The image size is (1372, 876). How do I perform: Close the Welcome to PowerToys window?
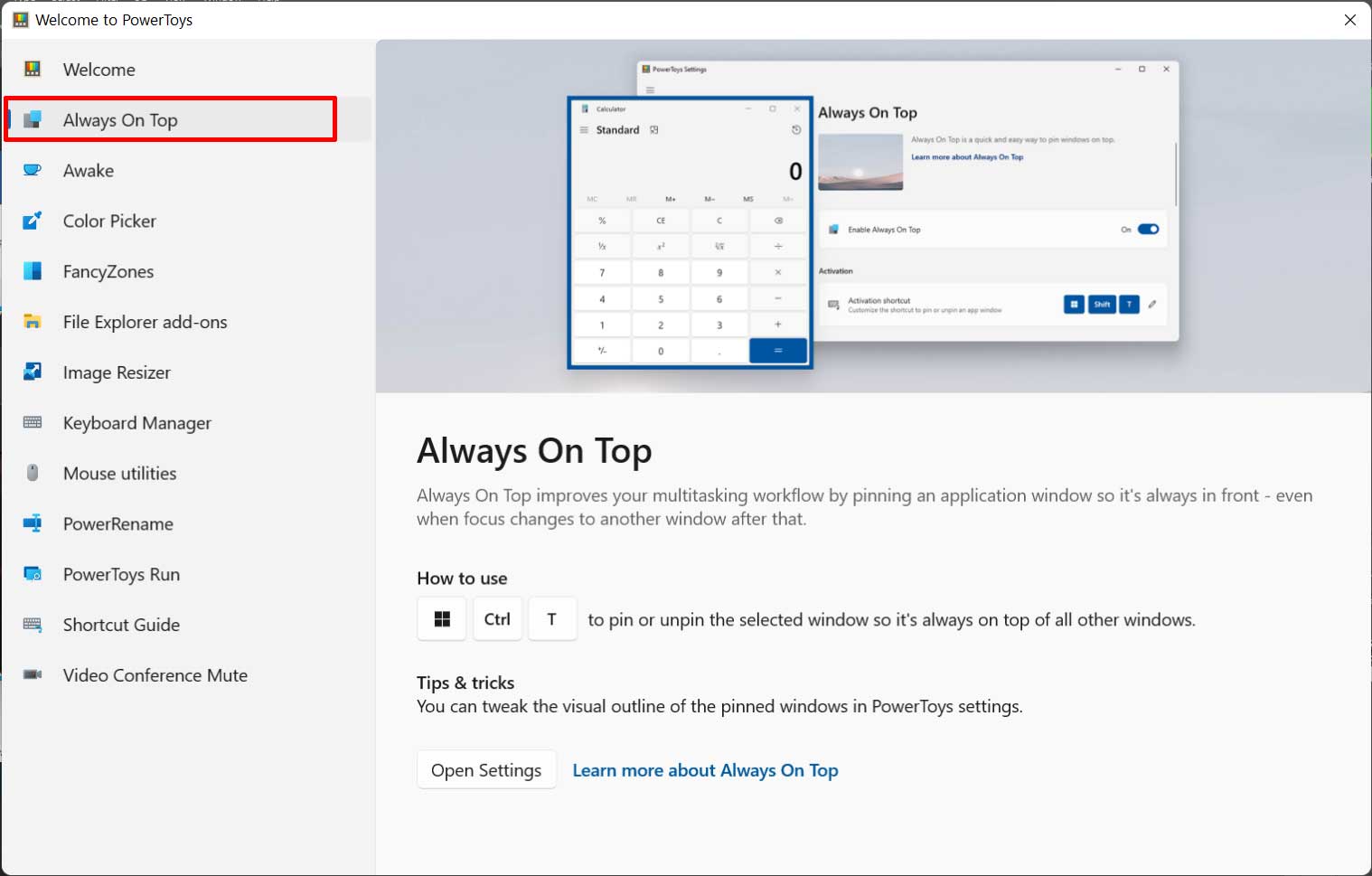tap(1350, 20)
